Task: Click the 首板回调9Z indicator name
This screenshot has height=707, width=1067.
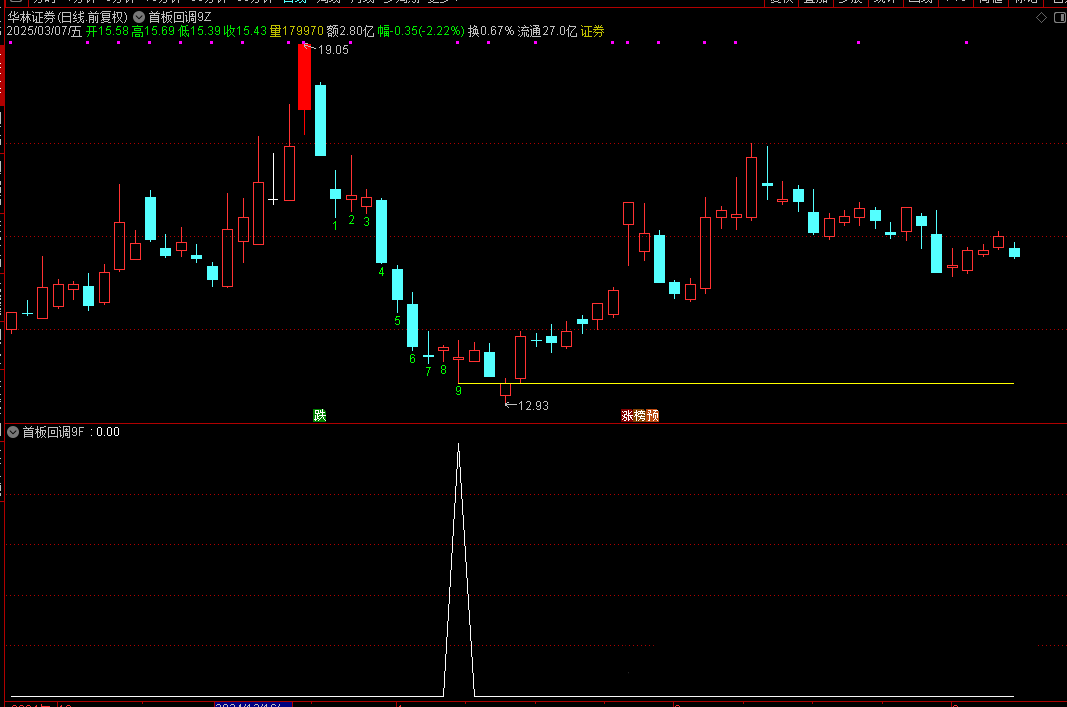Action: pyautogui.click(x=180, y=17)
